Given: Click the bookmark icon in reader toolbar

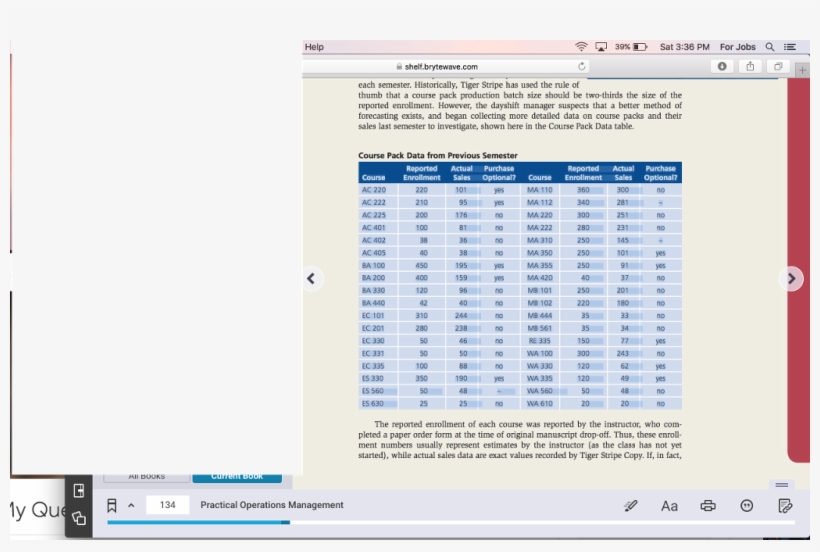Looking at the screenshot, I should (111, 505).
